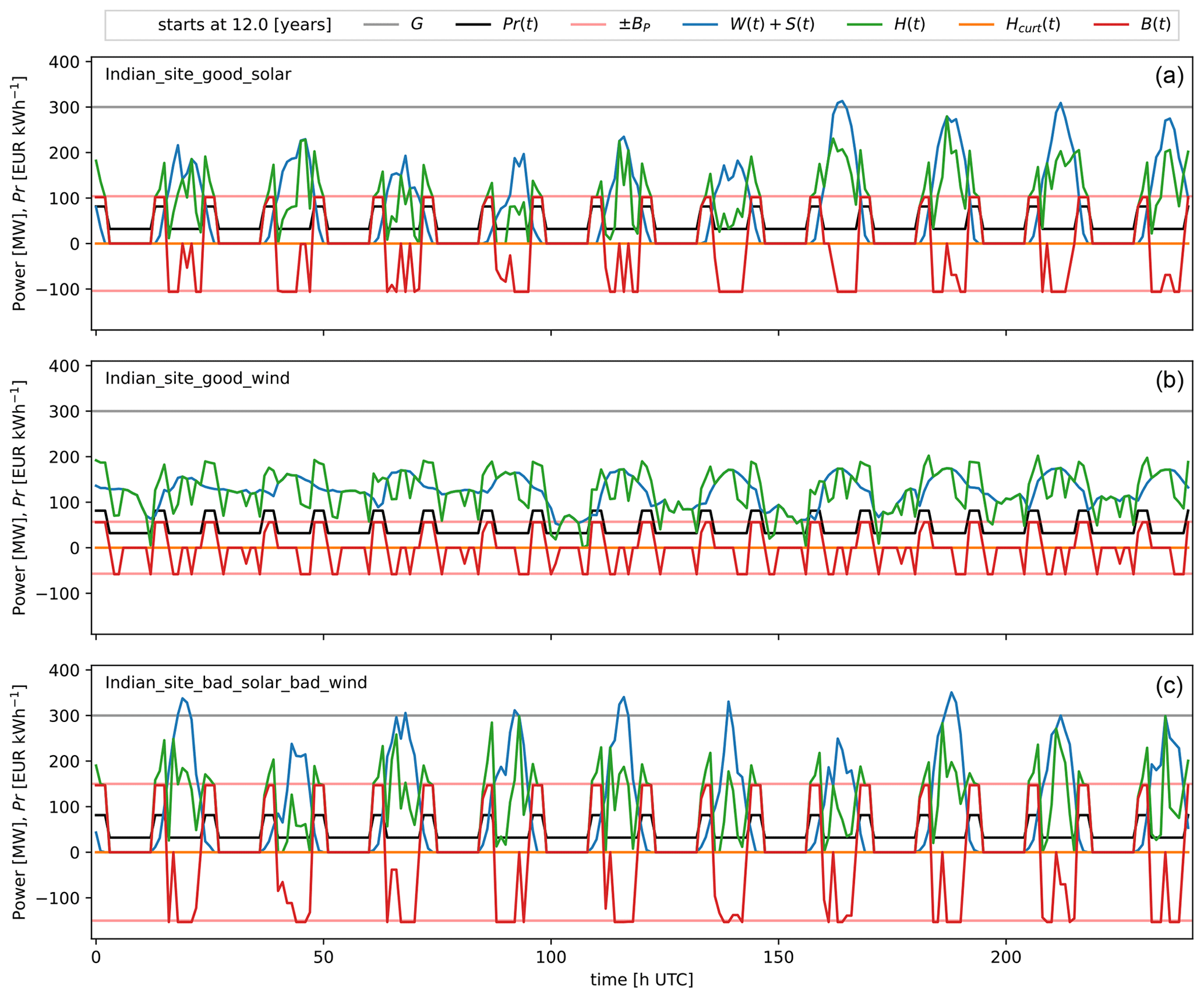Click the H(t) legend text label
The height and width of the screenshot is (998, 1204).
[x=909, y=24]
